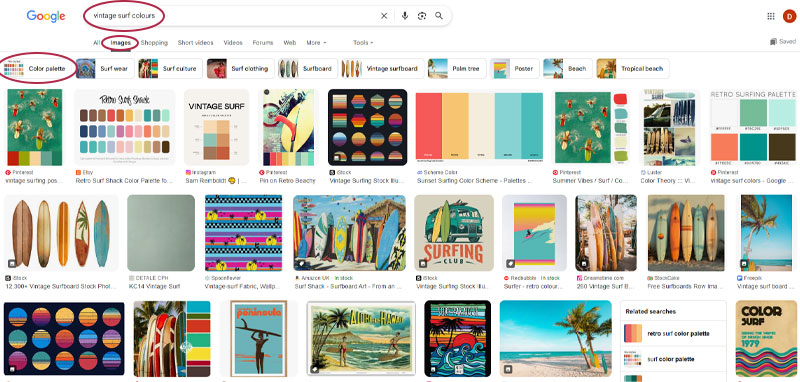
Task: Switch to the Web tab
Action: [290, 43]
